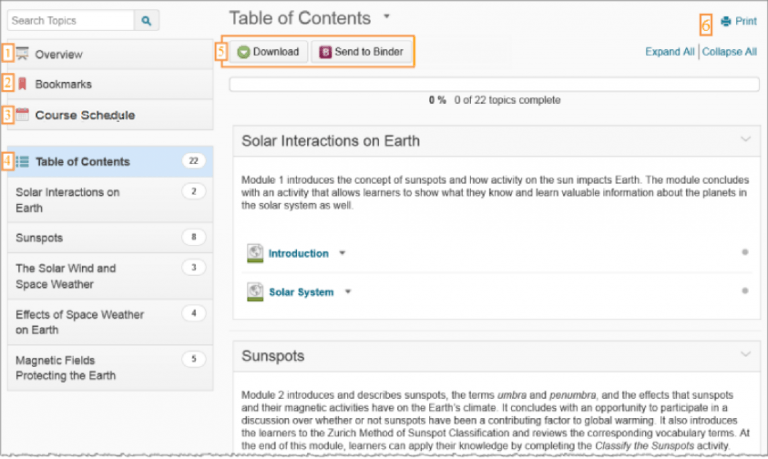Viewport: 768px width, 459px height.
Task: Click the Solar System topic page icon
Action: click(x=255, y=292)
